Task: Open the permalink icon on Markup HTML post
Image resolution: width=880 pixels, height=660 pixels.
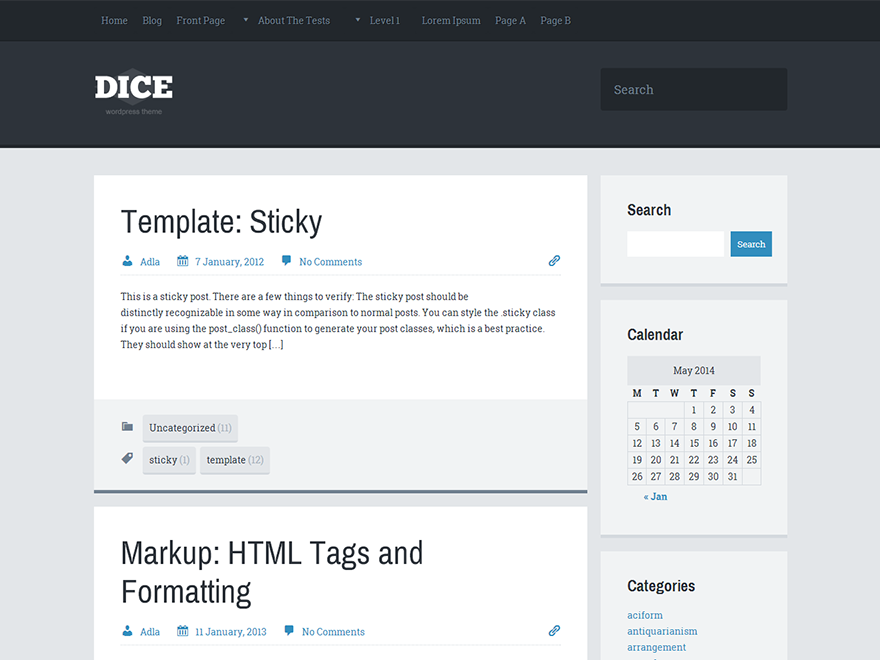Action: pos(554,630)
